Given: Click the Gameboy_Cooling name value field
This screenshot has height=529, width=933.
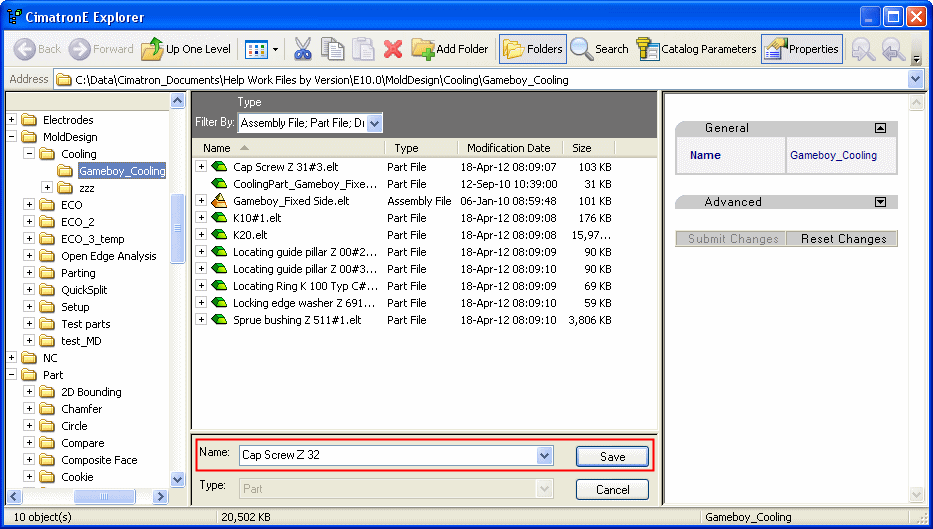Looking at the screenshot, I should click(841, 155).
